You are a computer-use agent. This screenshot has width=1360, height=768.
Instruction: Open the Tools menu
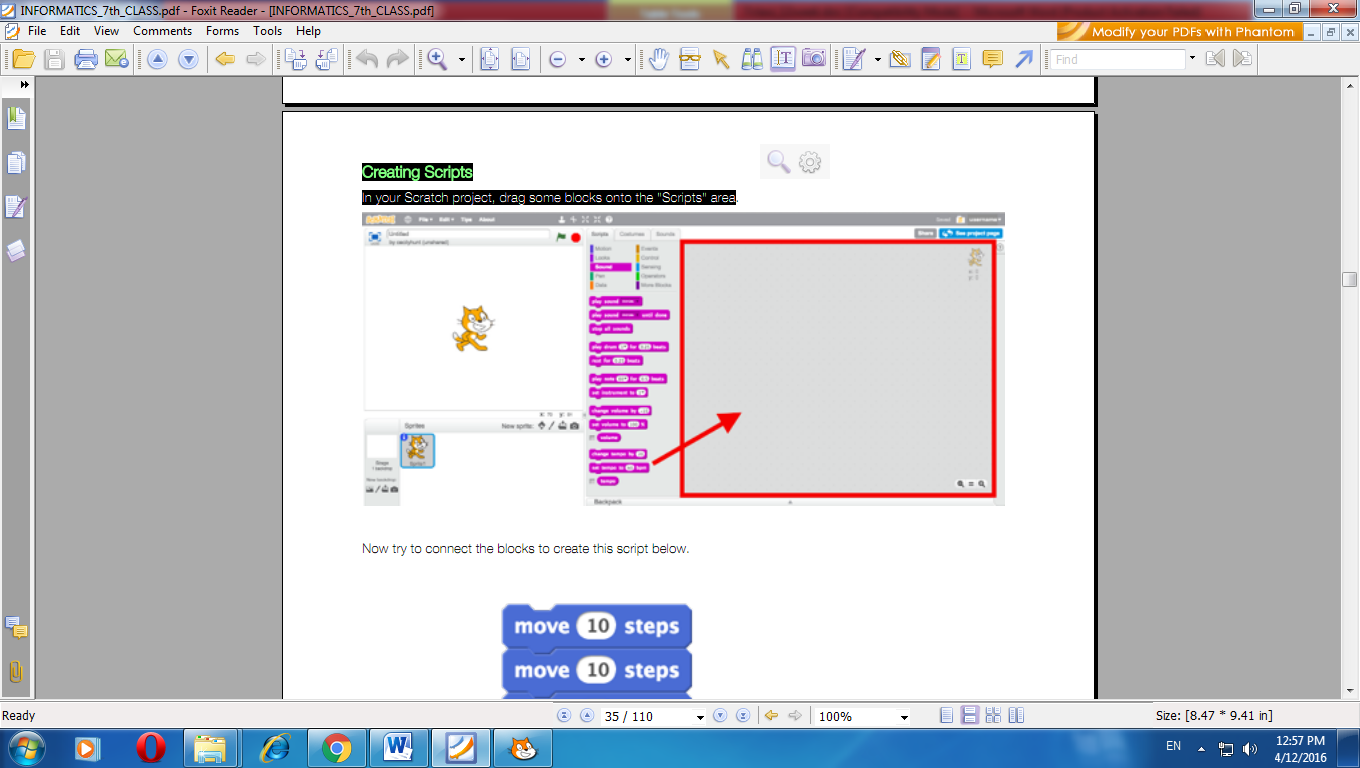(x=268, y=31)
